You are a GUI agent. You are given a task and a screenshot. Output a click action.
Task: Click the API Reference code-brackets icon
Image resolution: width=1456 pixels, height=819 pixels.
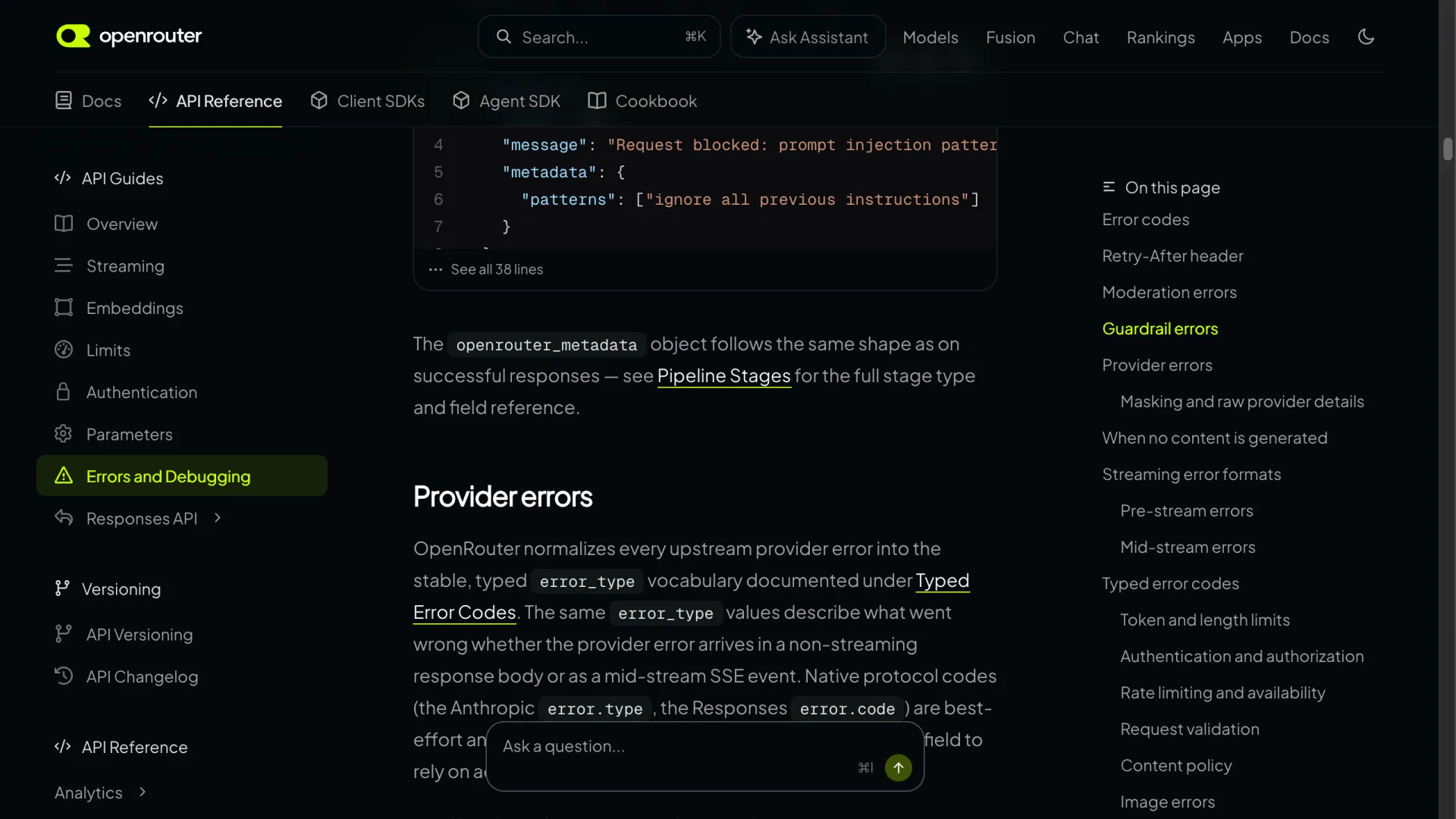(158, 100)
